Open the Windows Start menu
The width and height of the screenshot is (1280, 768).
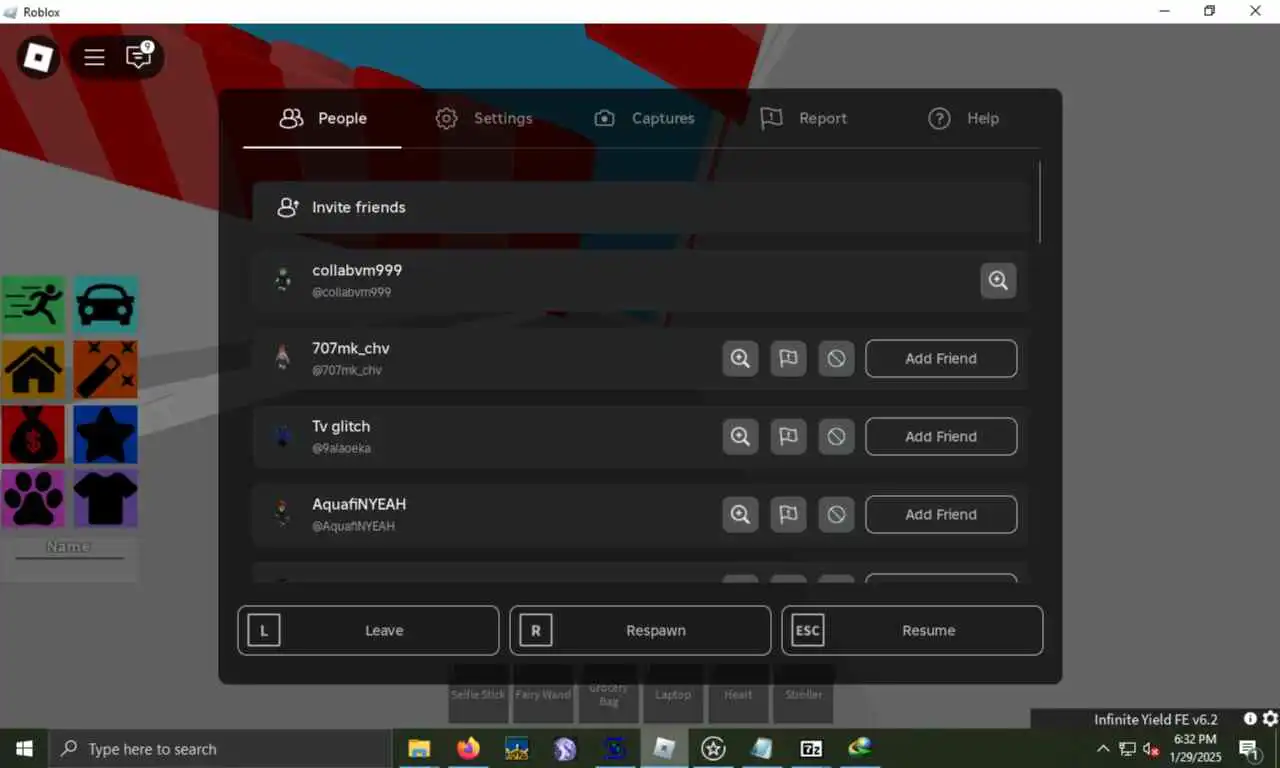click(x=24, y=748)
